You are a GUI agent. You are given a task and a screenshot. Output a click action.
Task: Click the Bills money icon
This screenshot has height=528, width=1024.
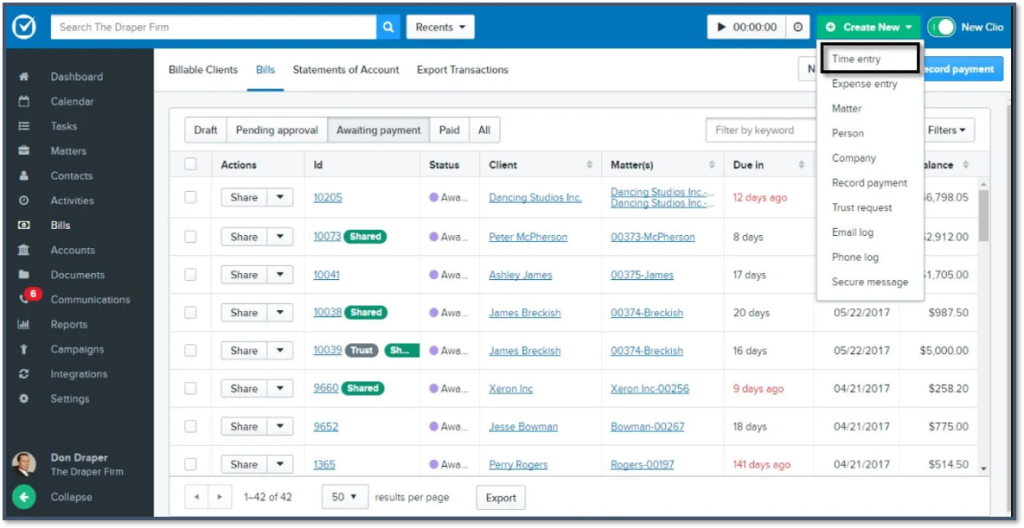pyautogui.click(x=24, y=225)
